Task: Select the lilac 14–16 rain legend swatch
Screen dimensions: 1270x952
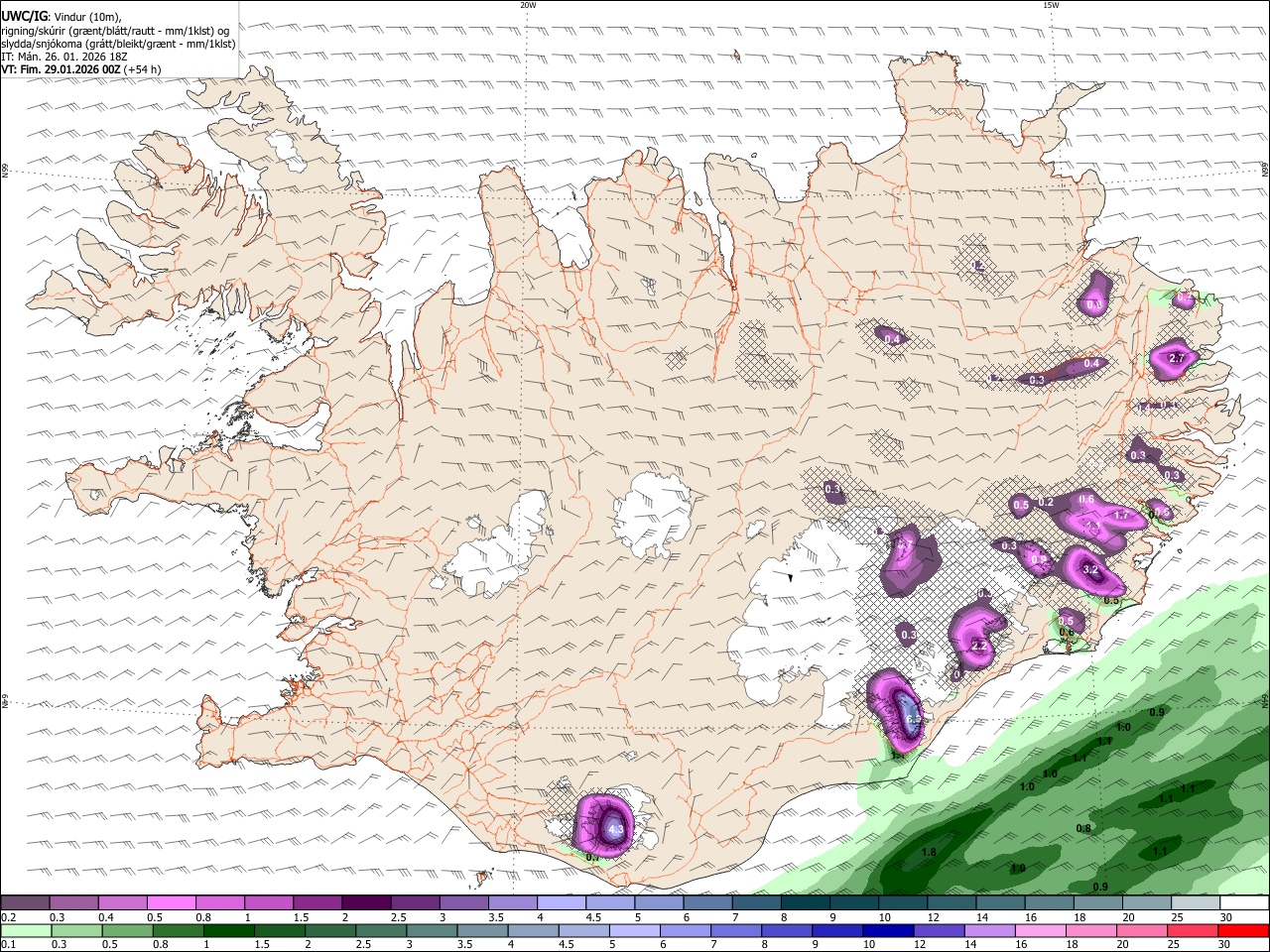Action: click(988, 930)
